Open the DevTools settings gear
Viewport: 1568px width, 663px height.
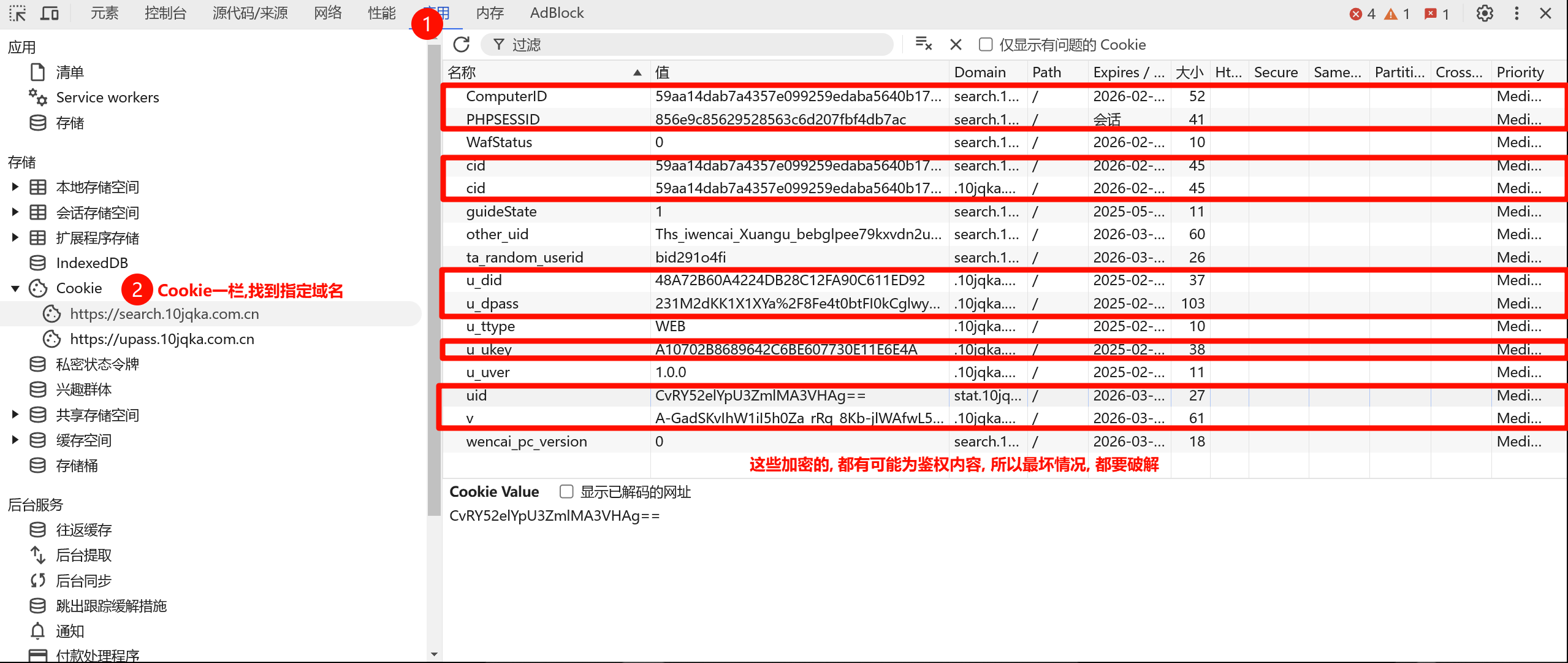click(x=1484, y=13)
